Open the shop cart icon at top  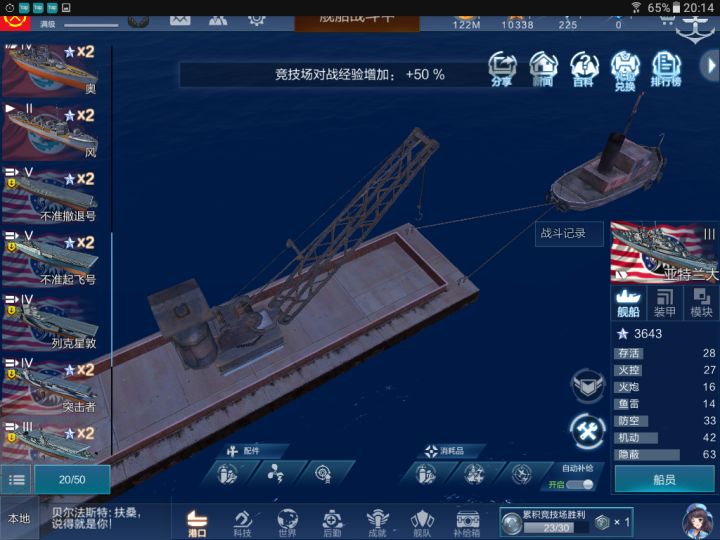[666, 20]
